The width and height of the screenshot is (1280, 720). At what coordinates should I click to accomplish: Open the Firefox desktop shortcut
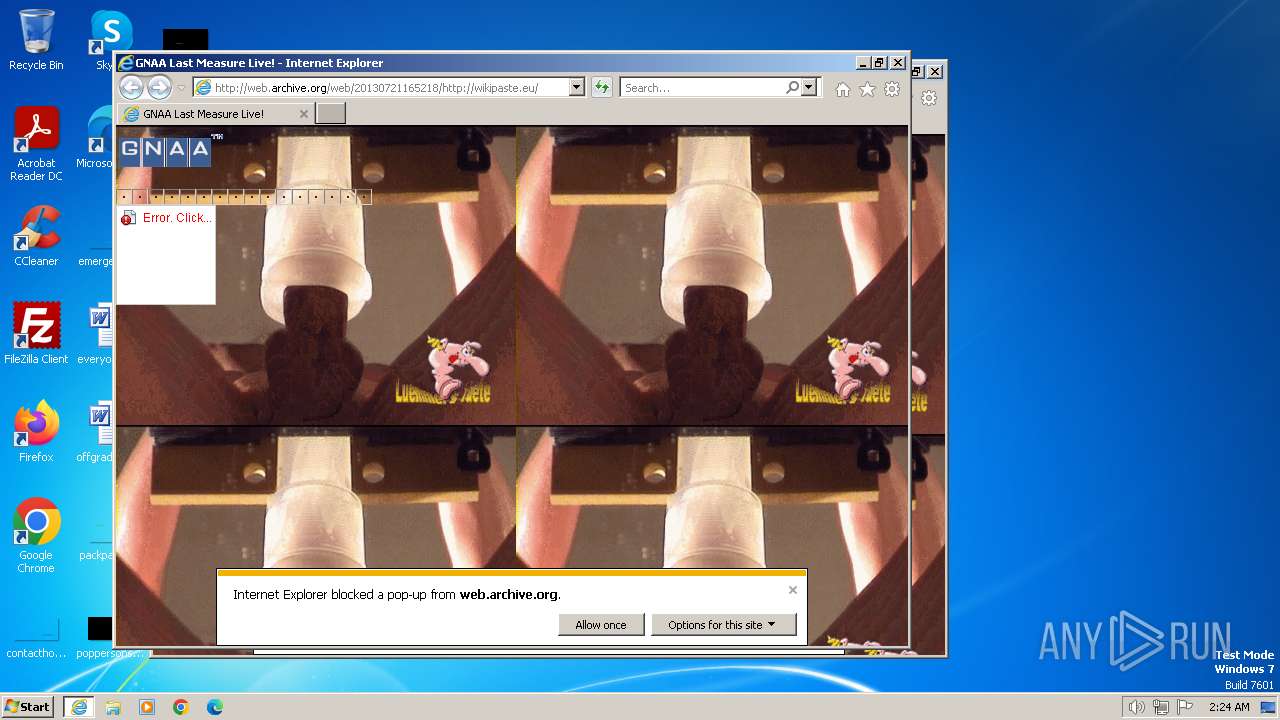pos(36,432)
